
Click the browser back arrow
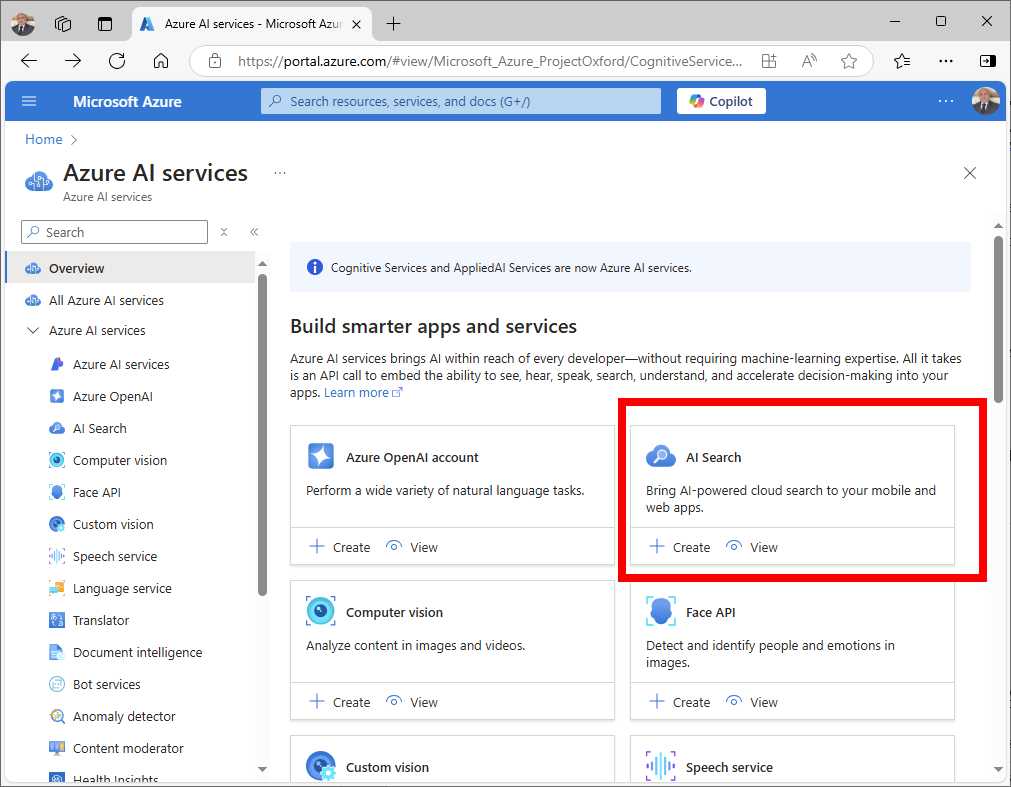tap(29, 61)
